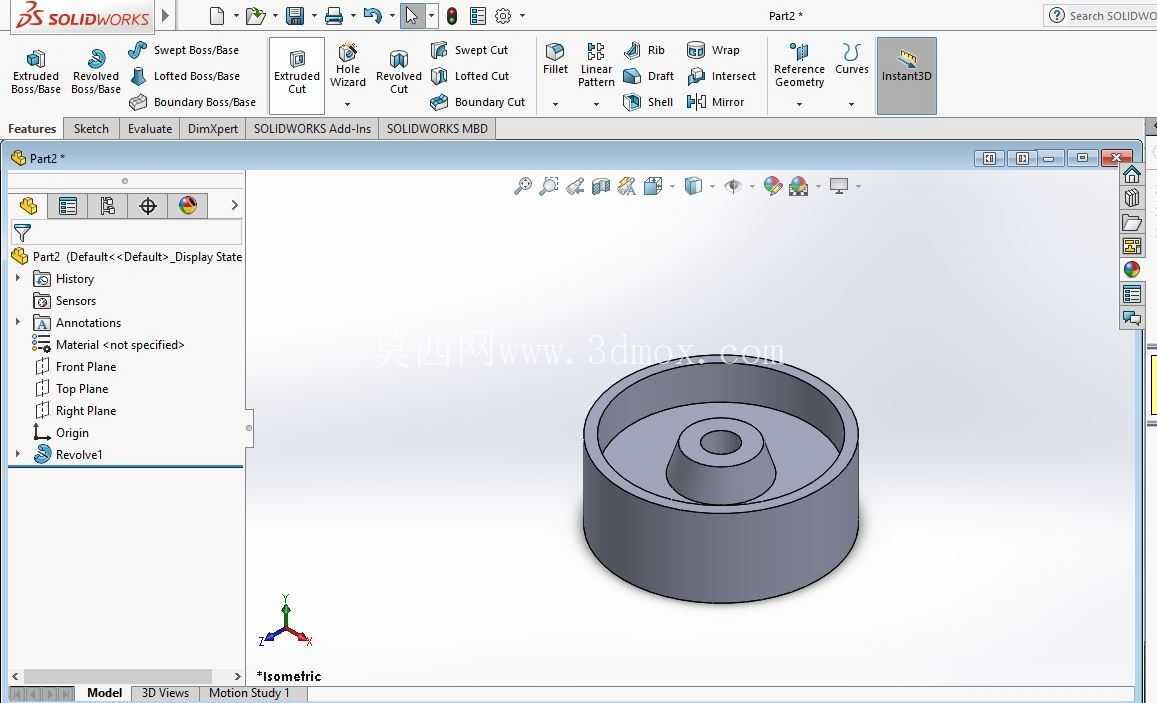Image resolution: width=1157 pixels, height=703 pixels.
Task: Click the Section View icon
Action: coord(601,186)
